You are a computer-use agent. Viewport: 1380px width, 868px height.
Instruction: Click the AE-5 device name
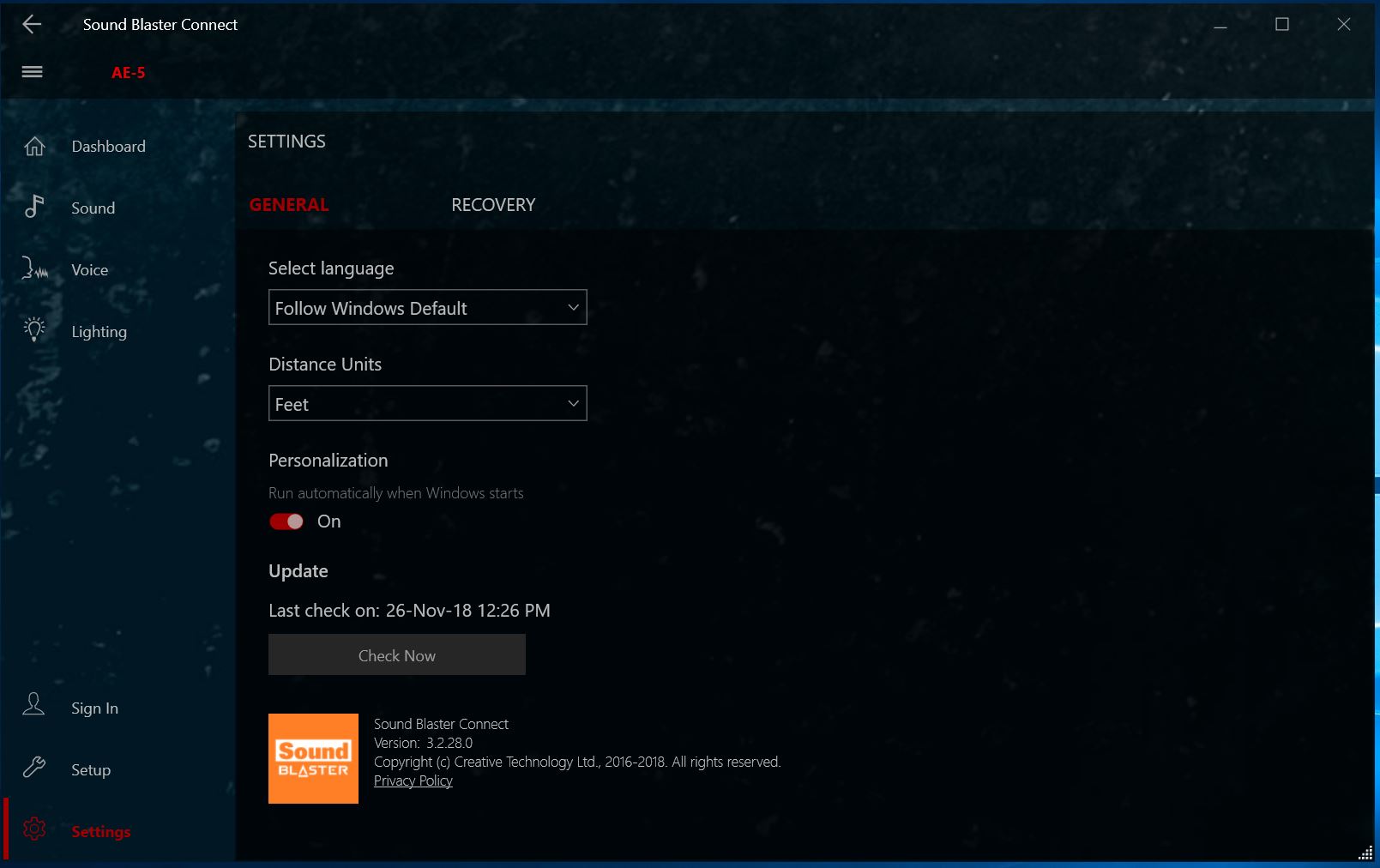pyautogui.click(x=129, y=73)
